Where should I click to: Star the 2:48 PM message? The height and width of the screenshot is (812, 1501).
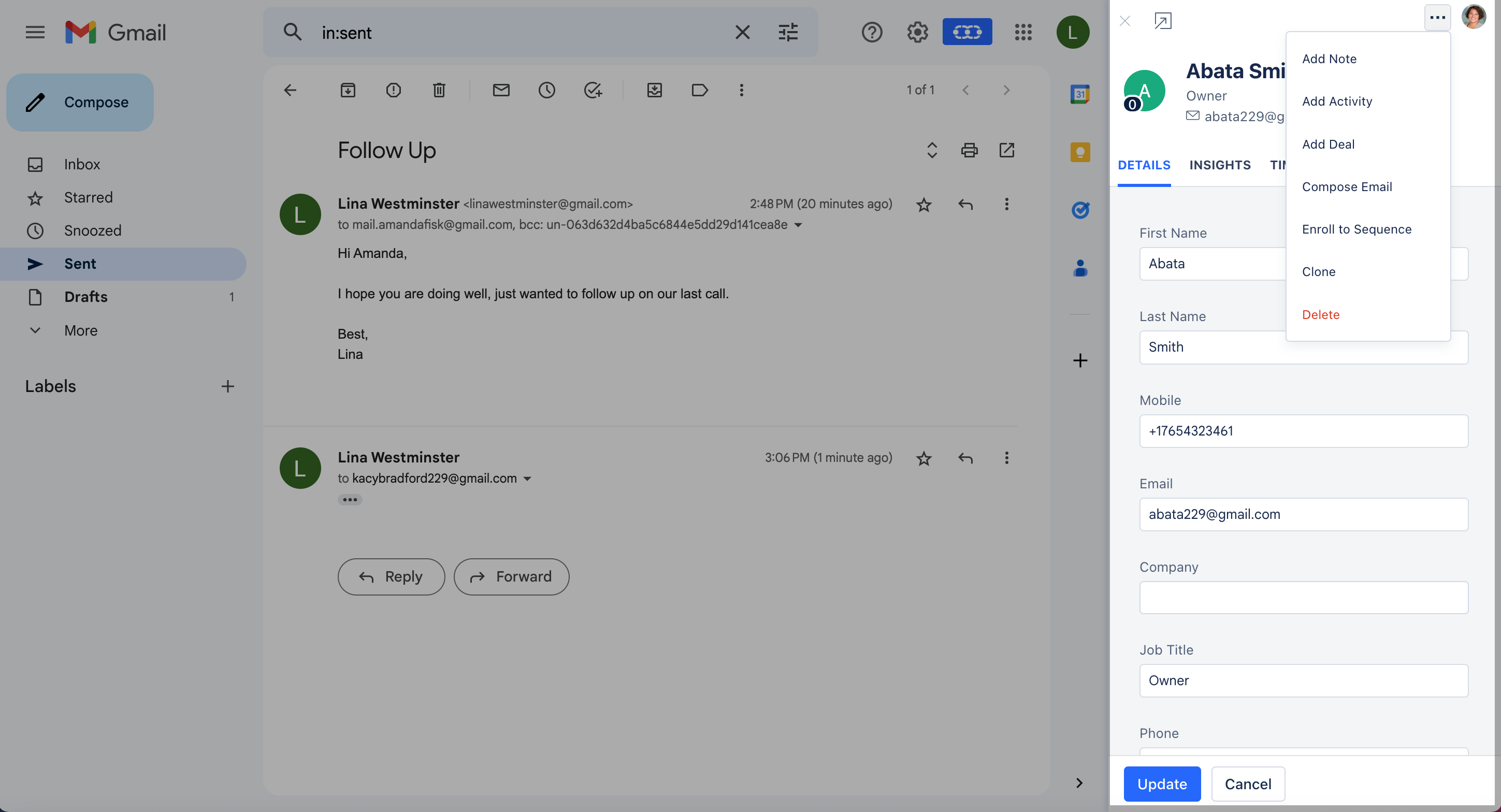pyautogui.click(x=923, y=205)
